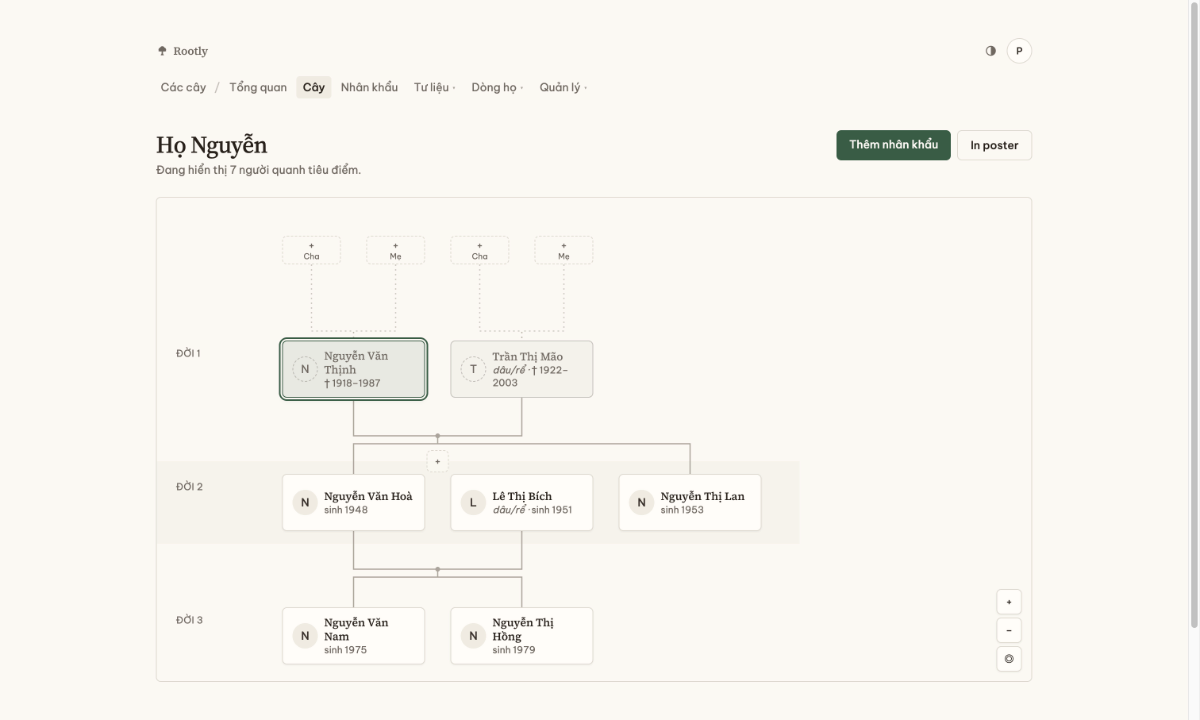Open the Nguyễn Thị Hồng card

[521, 636]
